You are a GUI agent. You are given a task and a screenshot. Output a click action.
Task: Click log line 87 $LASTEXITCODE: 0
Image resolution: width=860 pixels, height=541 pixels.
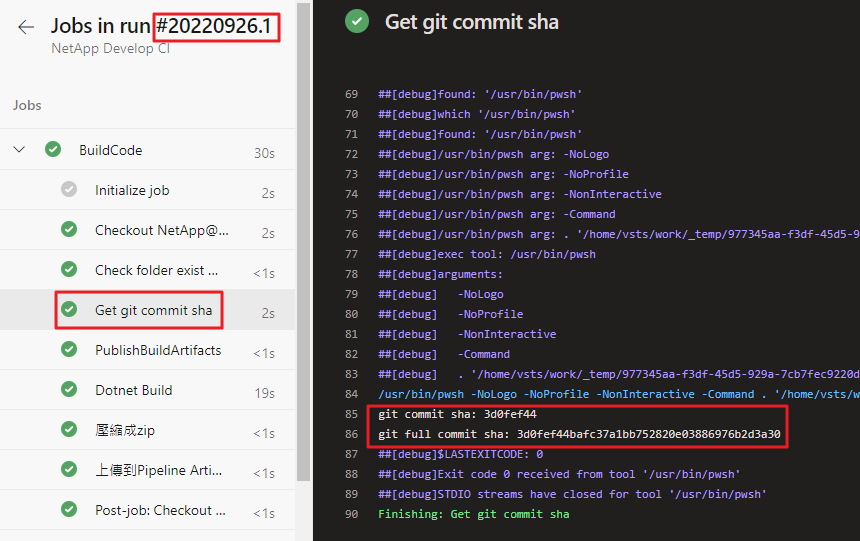[461, 454]
